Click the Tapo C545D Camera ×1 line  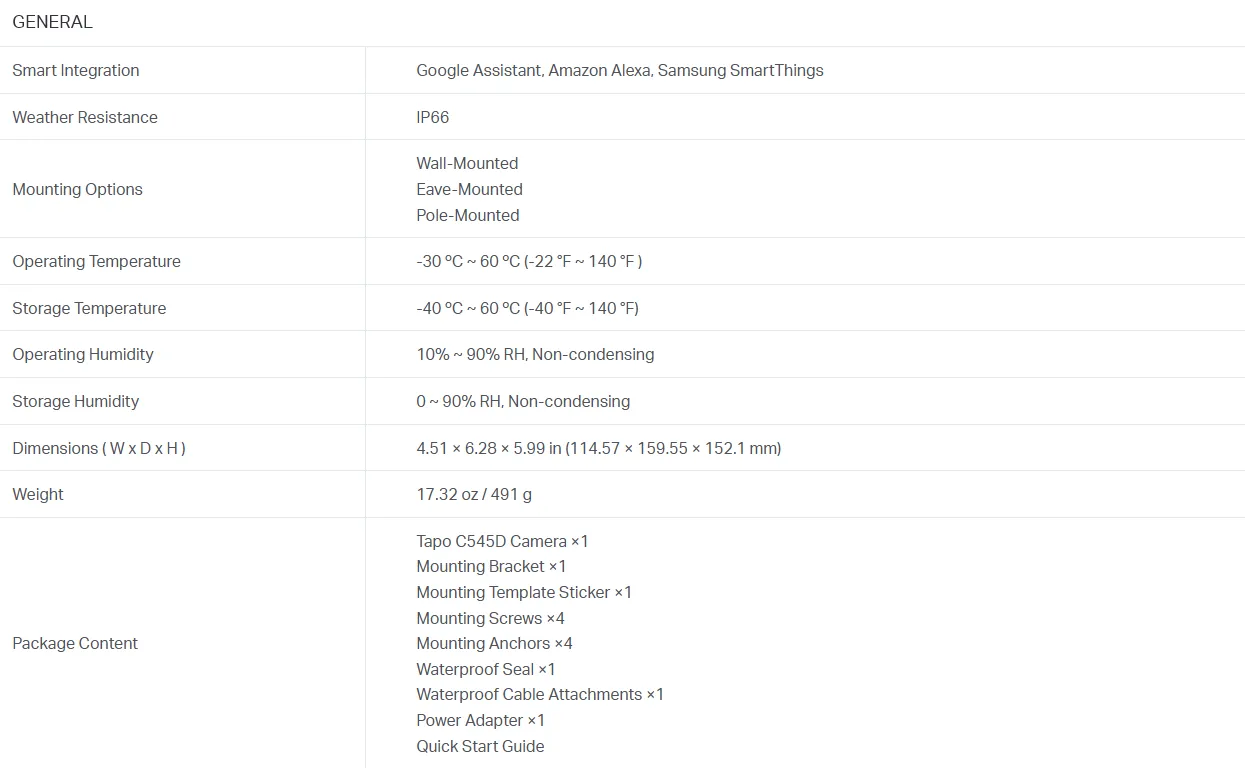(502, 541)
